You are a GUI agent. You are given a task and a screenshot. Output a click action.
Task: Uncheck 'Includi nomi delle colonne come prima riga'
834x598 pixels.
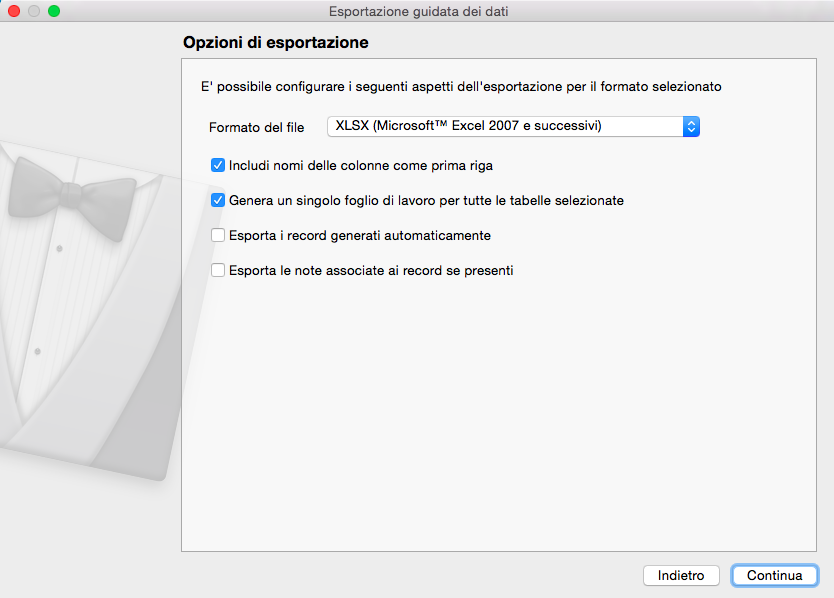(x=218, y=165)
